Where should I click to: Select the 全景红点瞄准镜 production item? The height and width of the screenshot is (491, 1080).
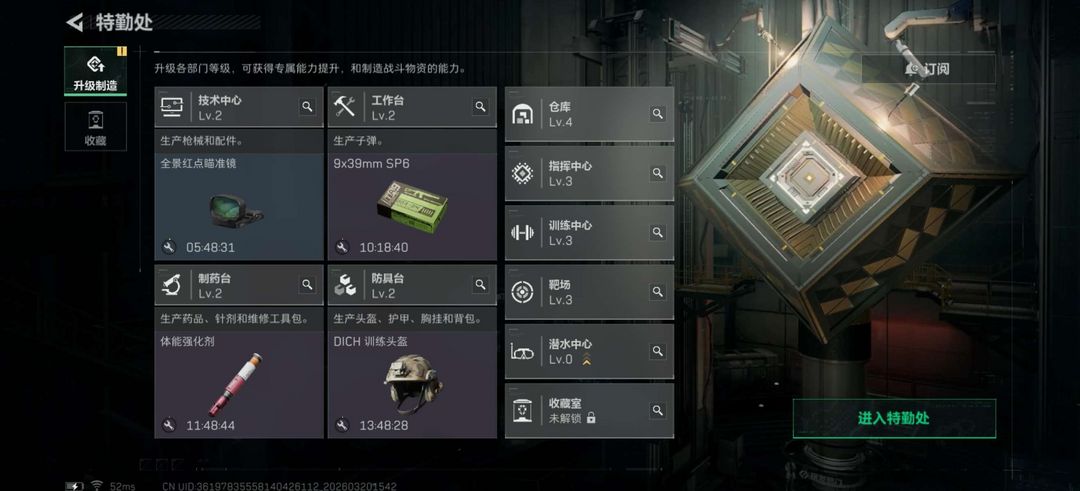(239, 207)
